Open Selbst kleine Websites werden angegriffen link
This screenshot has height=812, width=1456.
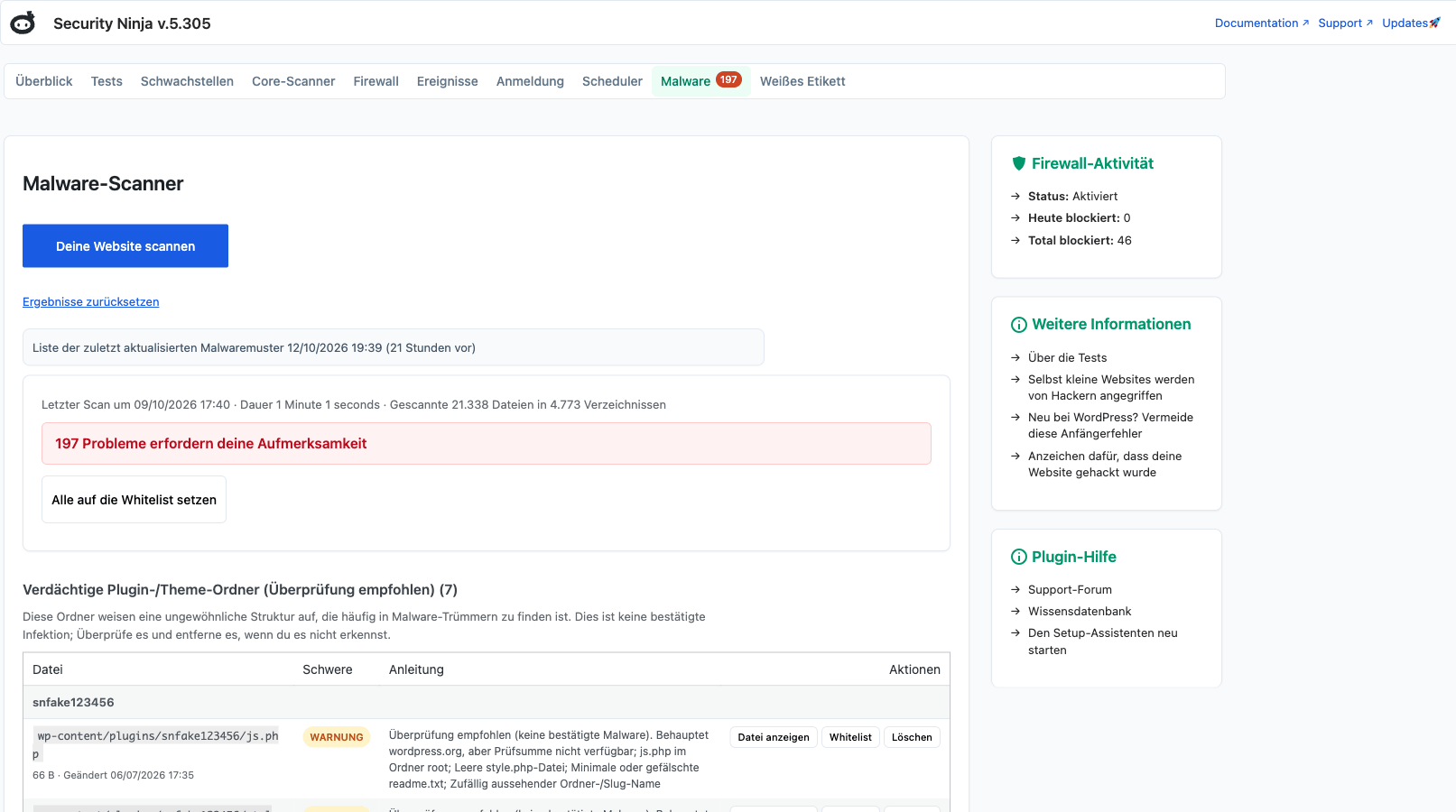click(x=1111, y=388)
